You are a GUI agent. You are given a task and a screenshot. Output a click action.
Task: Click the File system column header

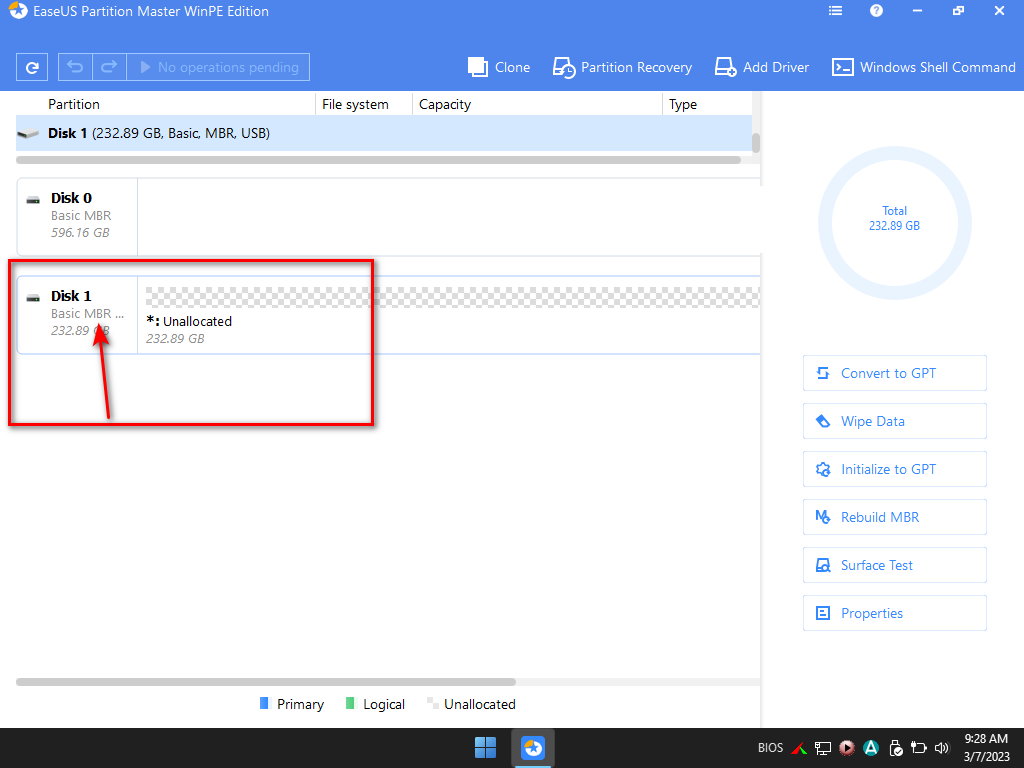coord(355,104)
